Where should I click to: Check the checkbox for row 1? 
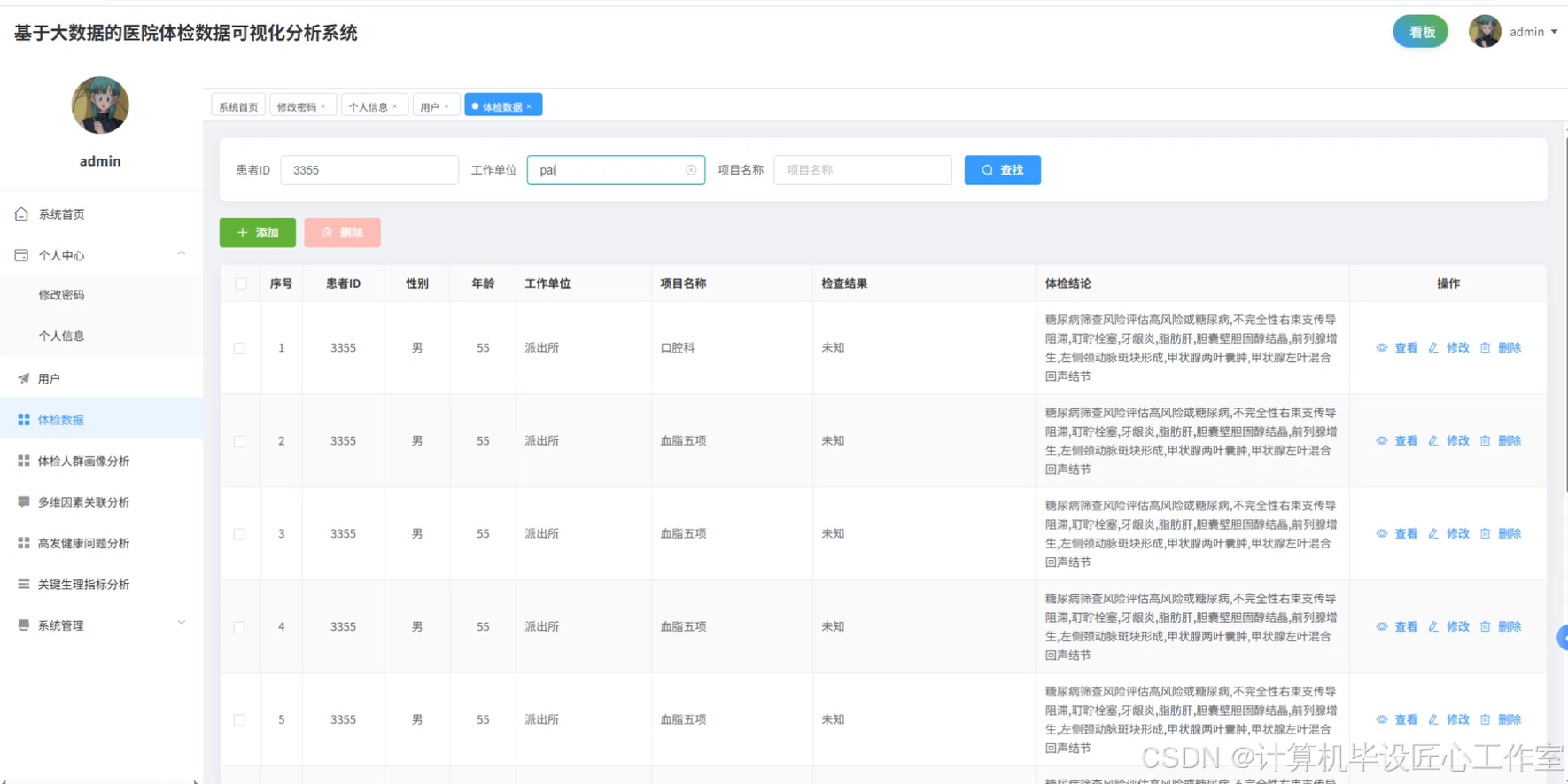click(239, 348)
